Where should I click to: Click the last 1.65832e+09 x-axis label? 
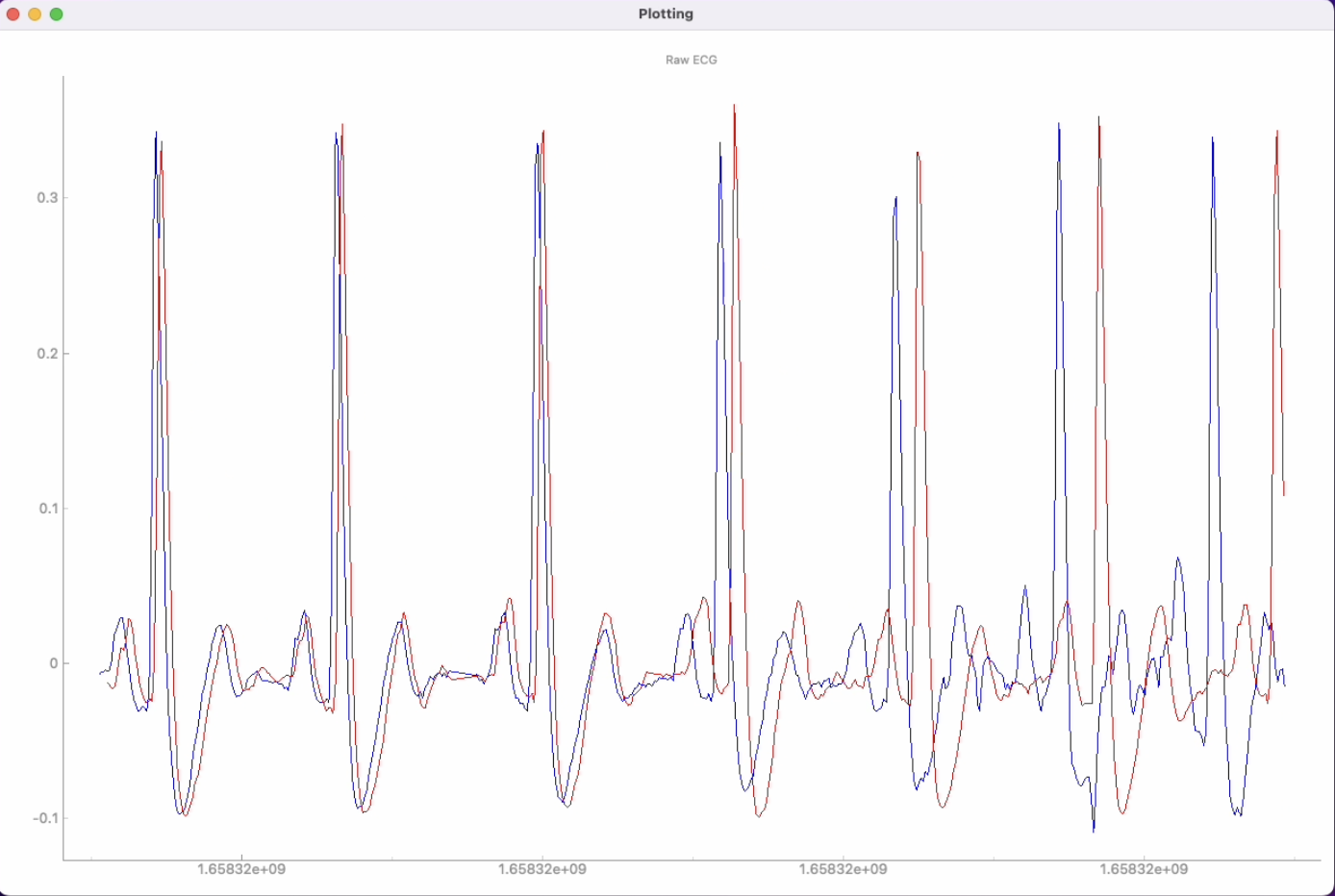coord(1144,869)
